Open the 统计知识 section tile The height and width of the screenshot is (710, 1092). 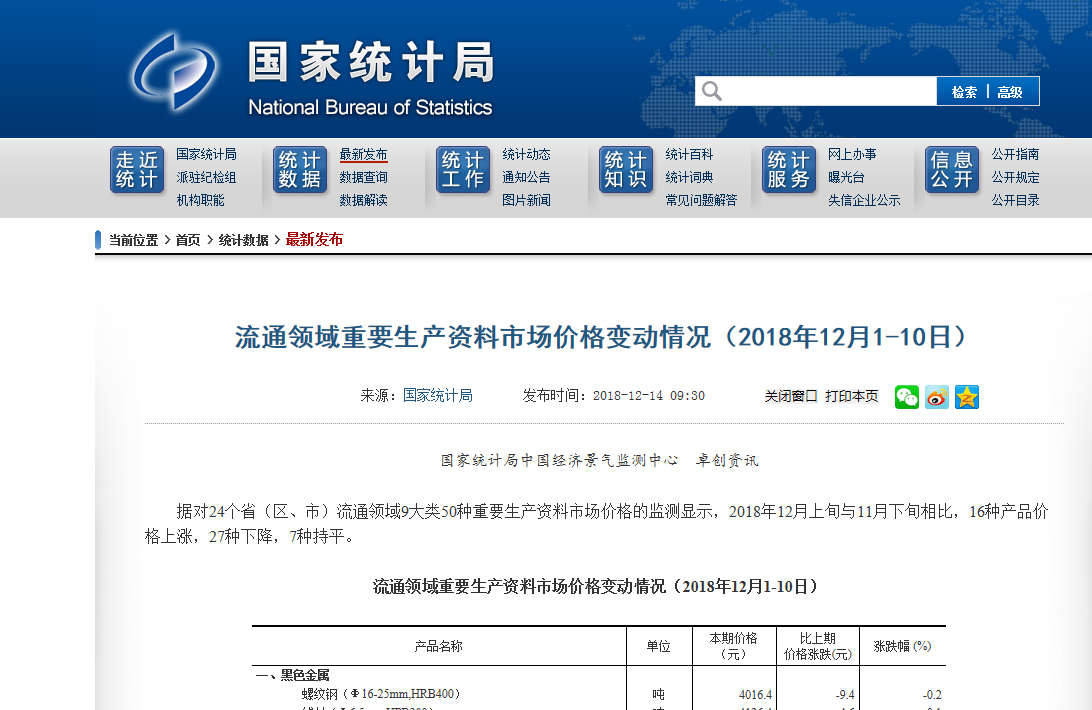pyautogui.click(x=626, y=170)
